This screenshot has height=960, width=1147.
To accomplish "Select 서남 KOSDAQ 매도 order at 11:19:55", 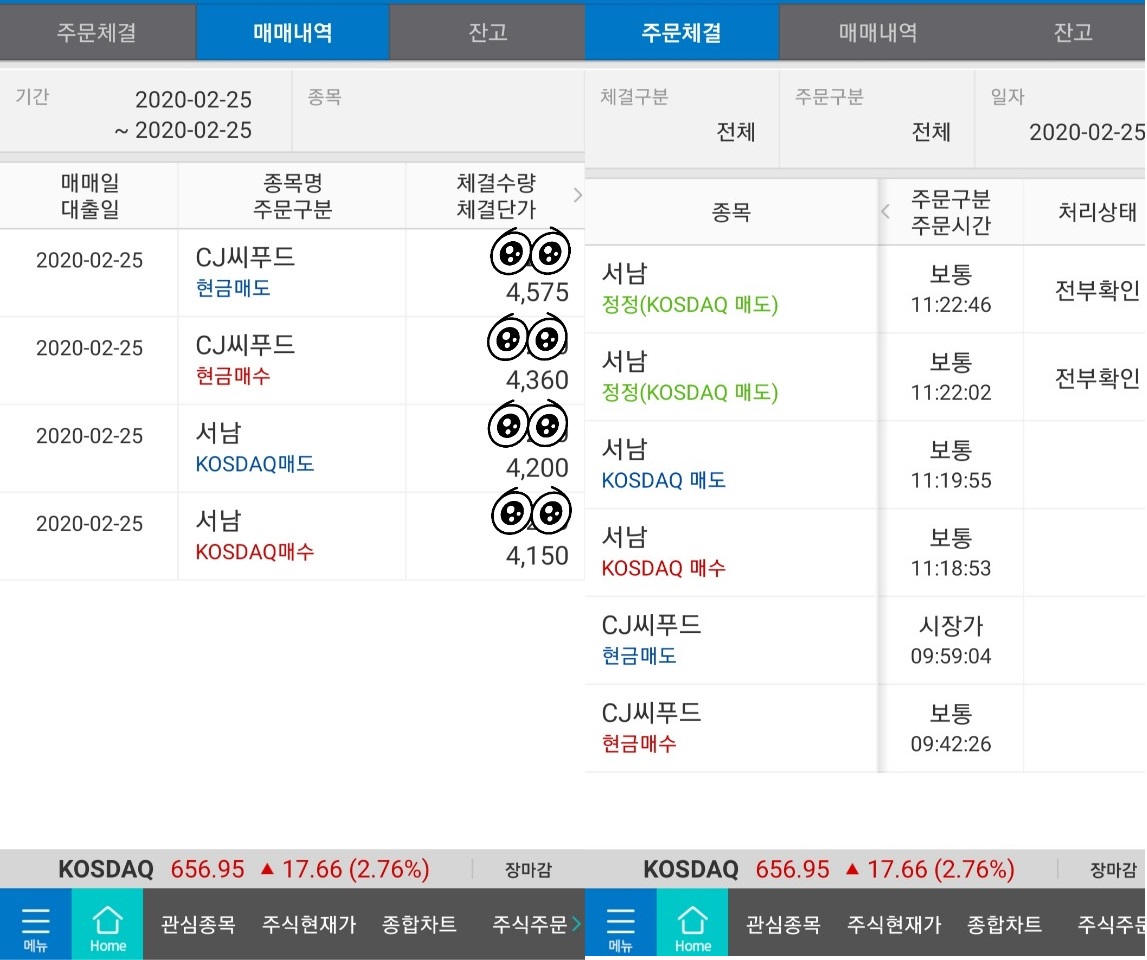I will 865,465.
